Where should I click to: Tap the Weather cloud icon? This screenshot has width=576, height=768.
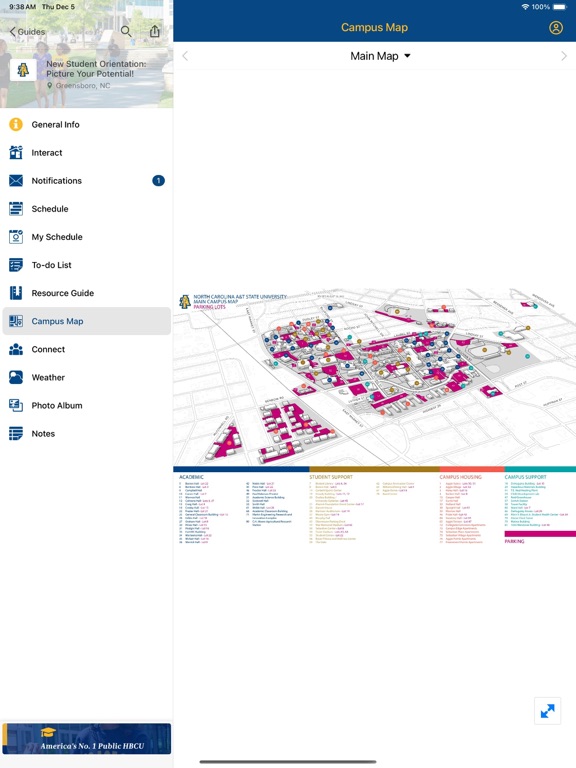tap(16, 377)
